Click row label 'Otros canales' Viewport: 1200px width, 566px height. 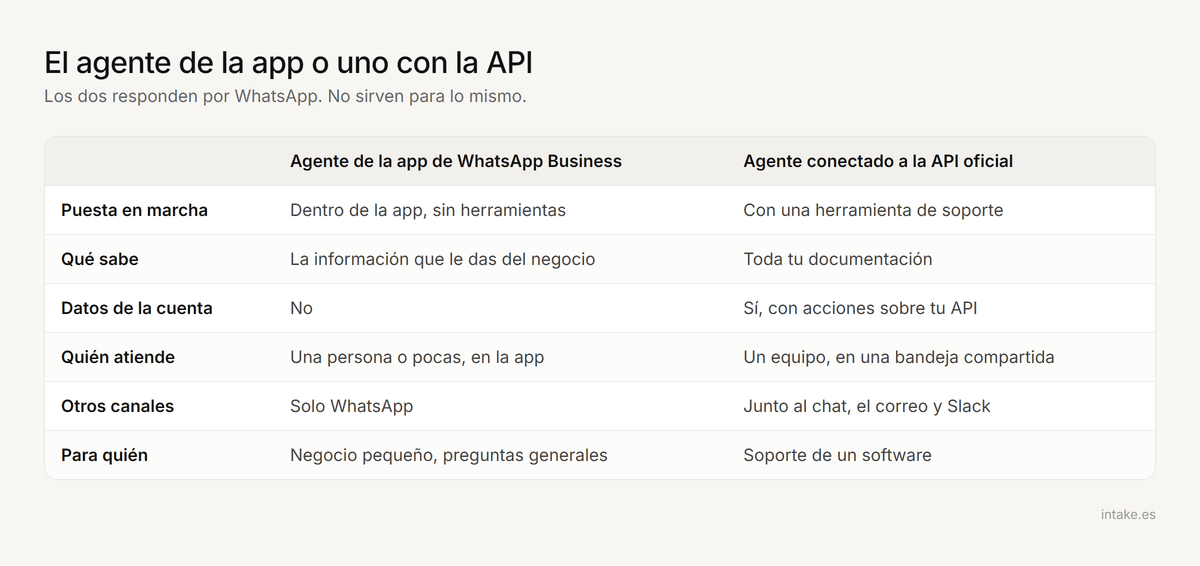[x=117, y=406]
